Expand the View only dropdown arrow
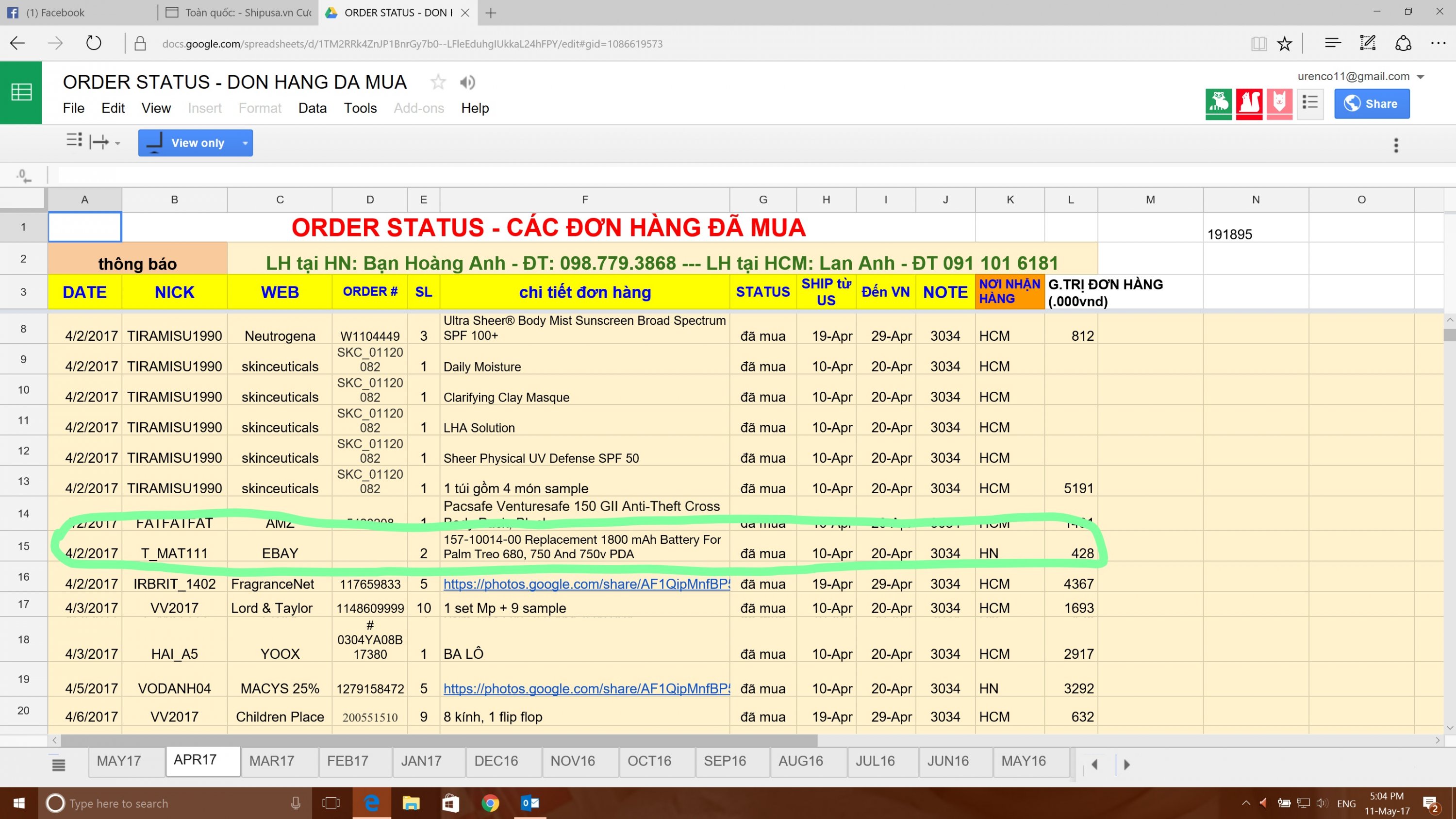The image size is (1456, 819). click(x=245, y=143)
